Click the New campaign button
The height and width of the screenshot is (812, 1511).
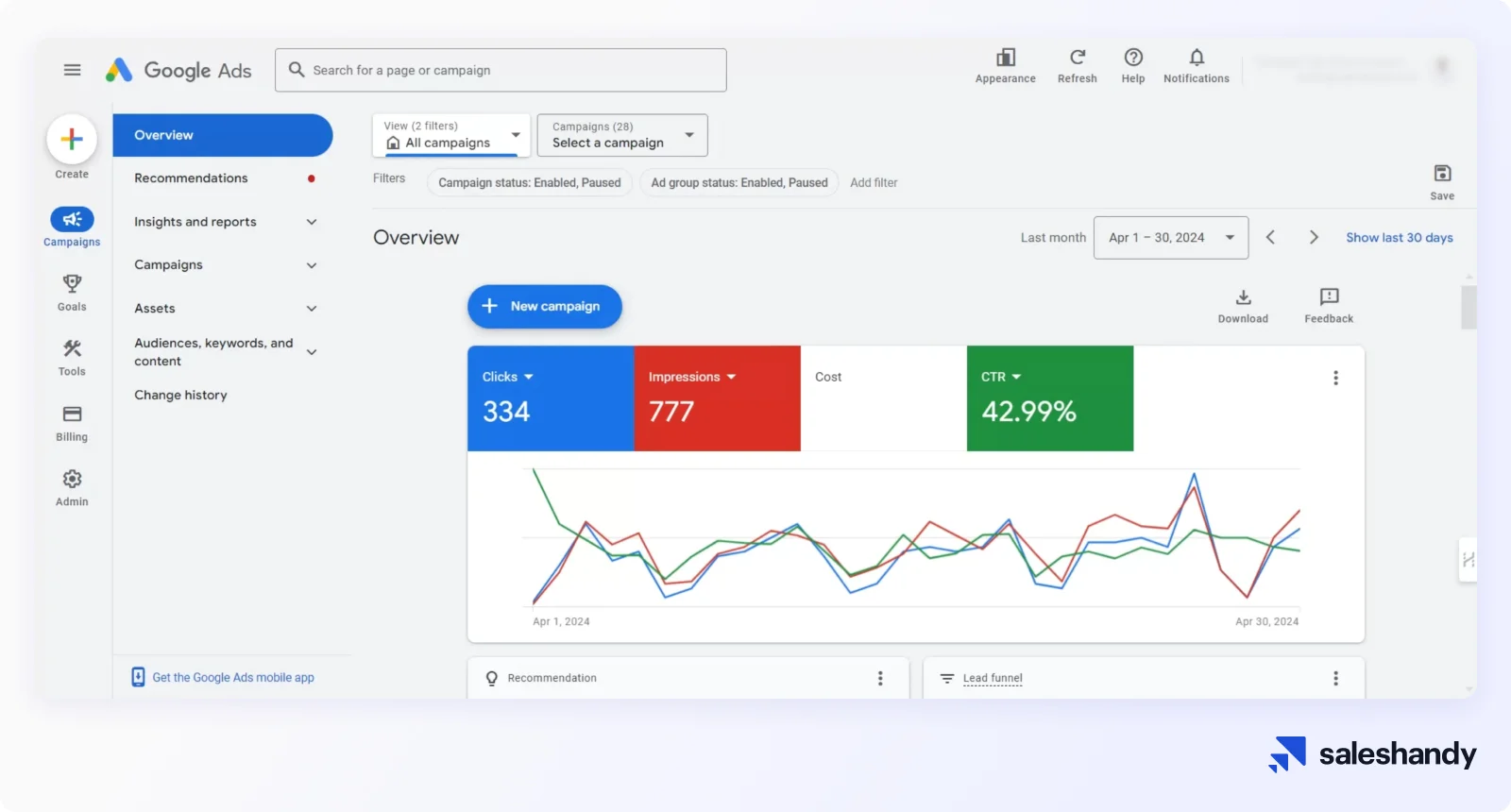pos(544,307)
